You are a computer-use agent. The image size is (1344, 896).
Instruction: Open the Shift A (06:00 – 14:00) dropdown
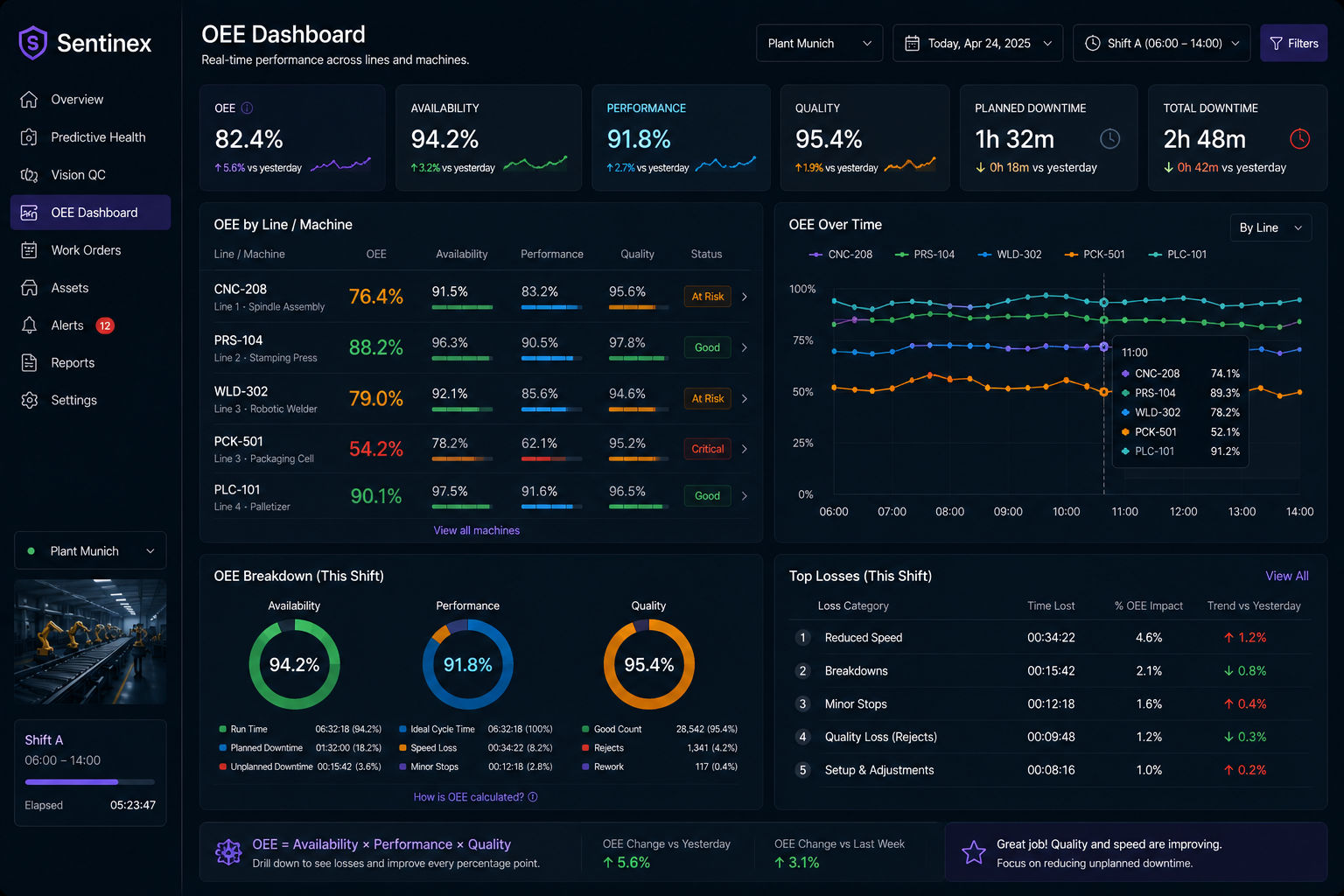pyautogui.click(x=1162, y=43)
